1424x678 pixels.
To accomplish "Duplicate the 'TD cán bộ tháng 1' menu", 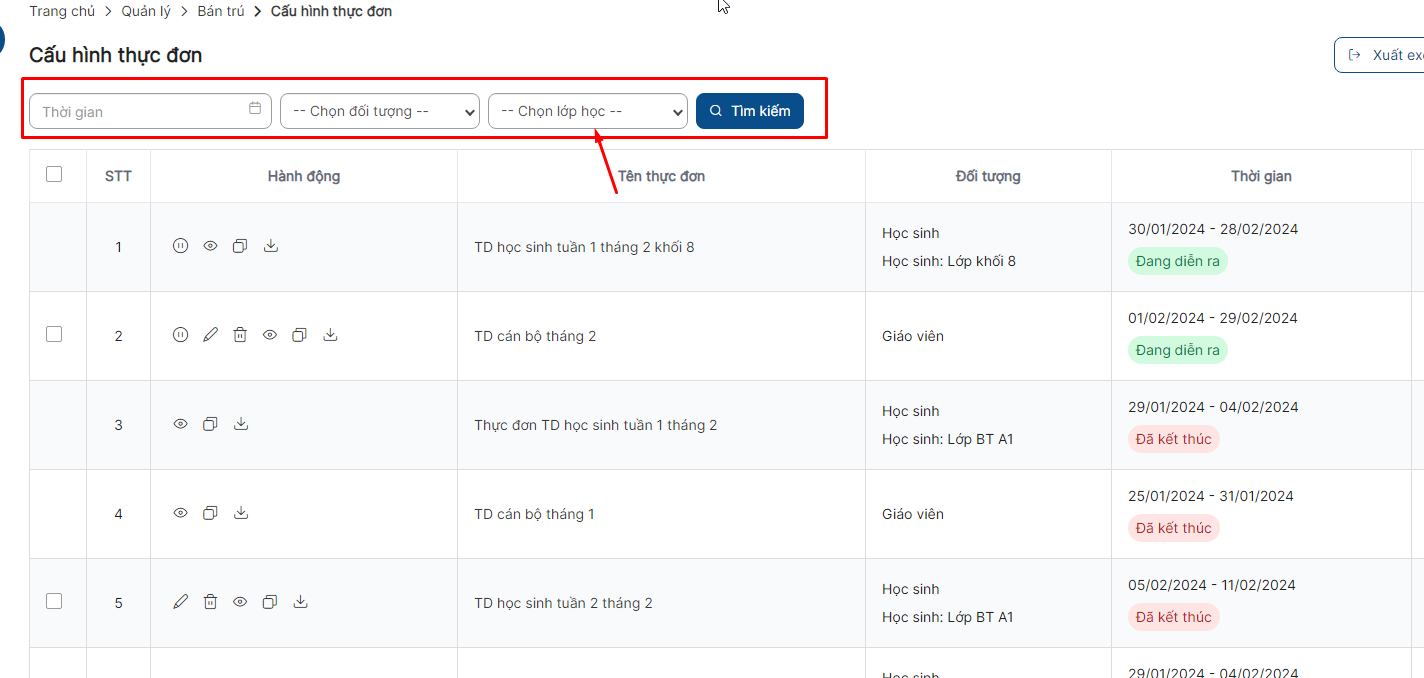I will 210,513.
